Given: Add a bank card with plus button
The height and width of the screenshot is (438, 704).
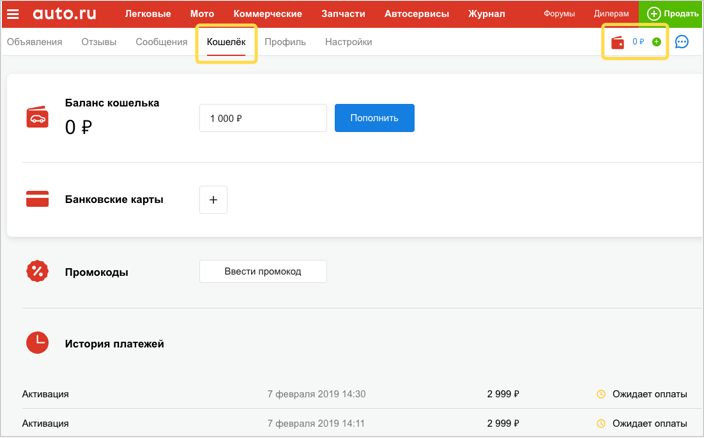Looking at the screenshot, I should 213,199.
